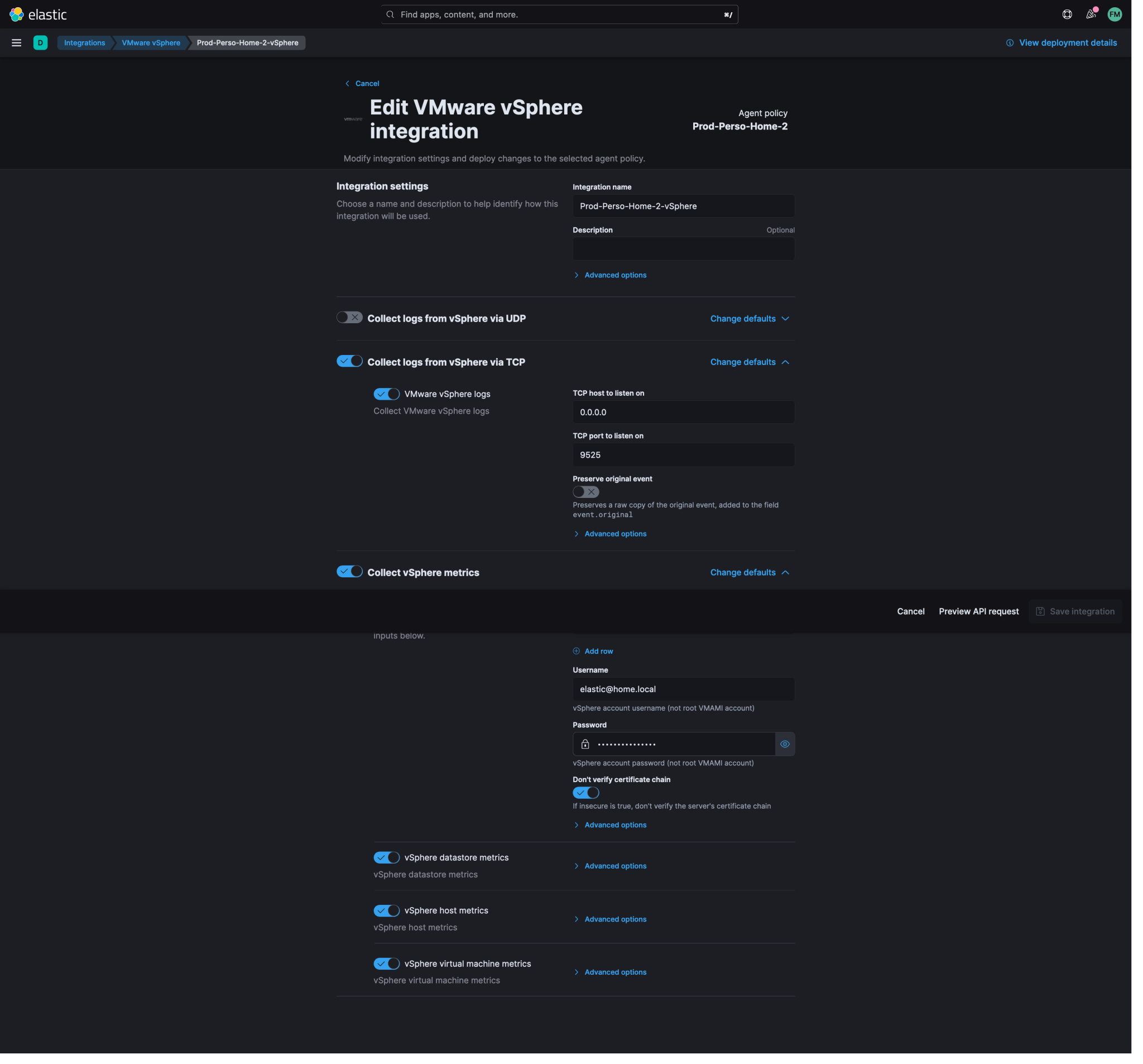This screenshot has width=1143, height=1064.
Task: Click Preview API request
Action: [978, 611]
